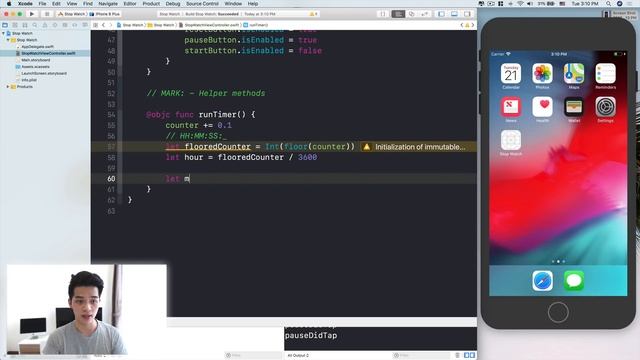Open the Find navigator magnifier icon
Viewport: 640px width, 360px height.
coord(35,25)
